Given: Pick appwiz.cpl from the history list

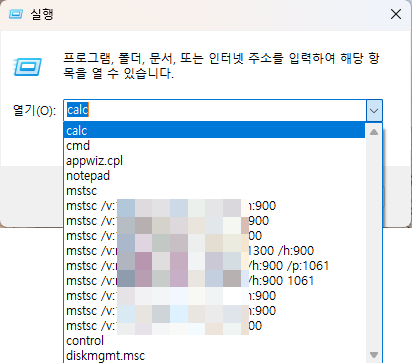Looking at the screenshot, I should point(214,161).
